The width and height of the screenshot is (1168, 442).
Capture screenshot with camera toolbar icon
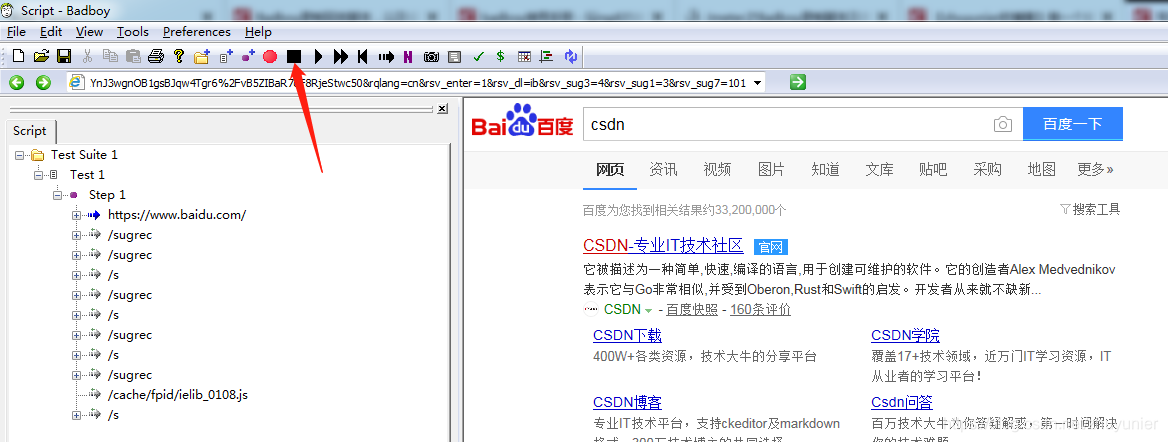point(431,56)
